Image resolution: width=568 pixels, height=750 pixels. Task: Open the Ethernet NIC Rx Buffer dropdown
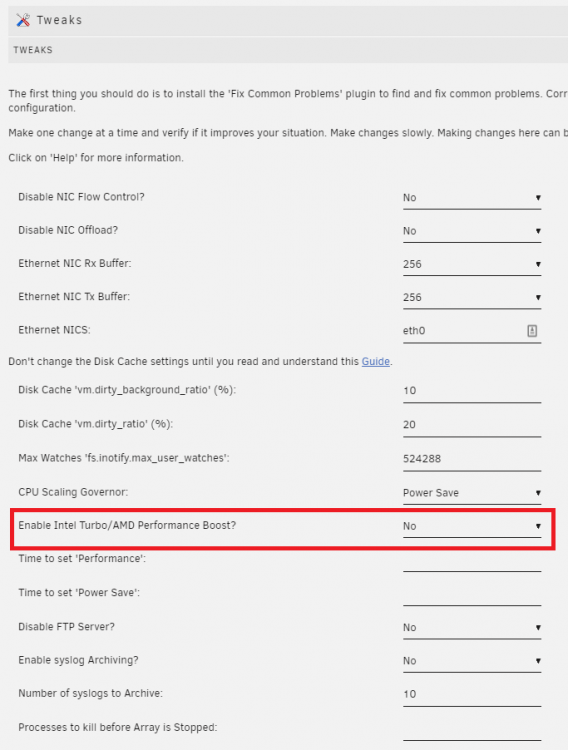472,265
